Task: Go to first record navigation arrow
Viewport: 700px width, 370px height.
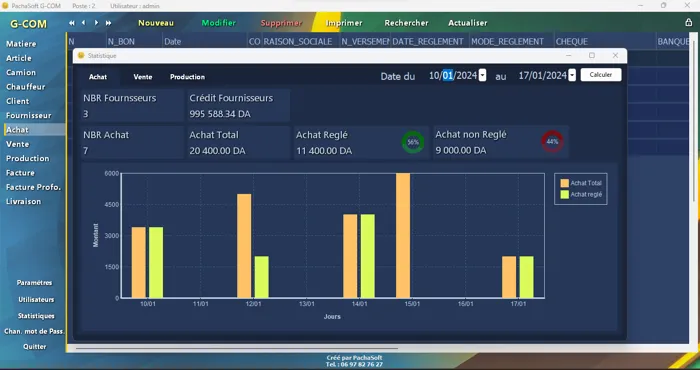Action: 72,23
